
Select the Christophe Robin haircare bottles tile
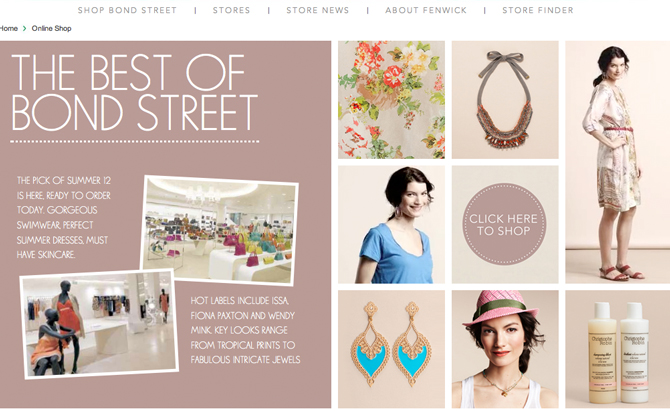click(x=617, y=349)
